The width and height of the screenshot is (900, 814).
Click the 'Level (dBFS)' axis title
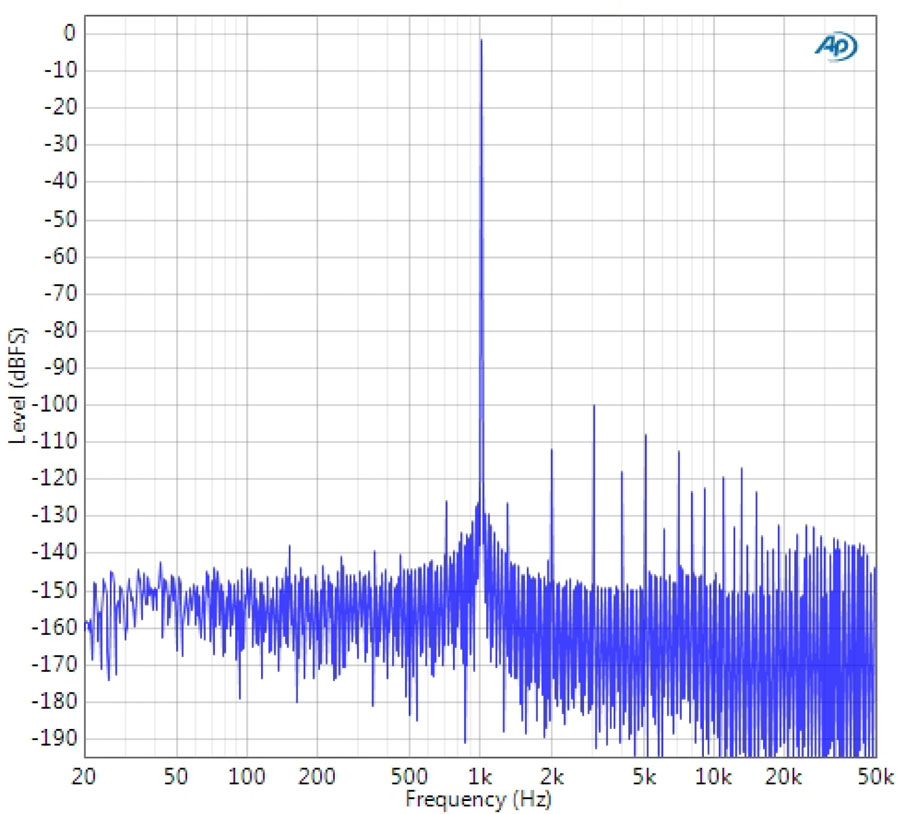[18, 386]
